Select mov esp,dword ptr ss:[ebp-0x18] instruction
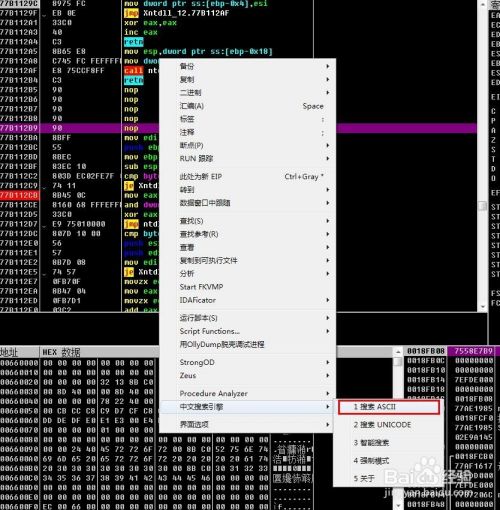The image size is (500, 510). pyautogui.click(x=198, y=52)
